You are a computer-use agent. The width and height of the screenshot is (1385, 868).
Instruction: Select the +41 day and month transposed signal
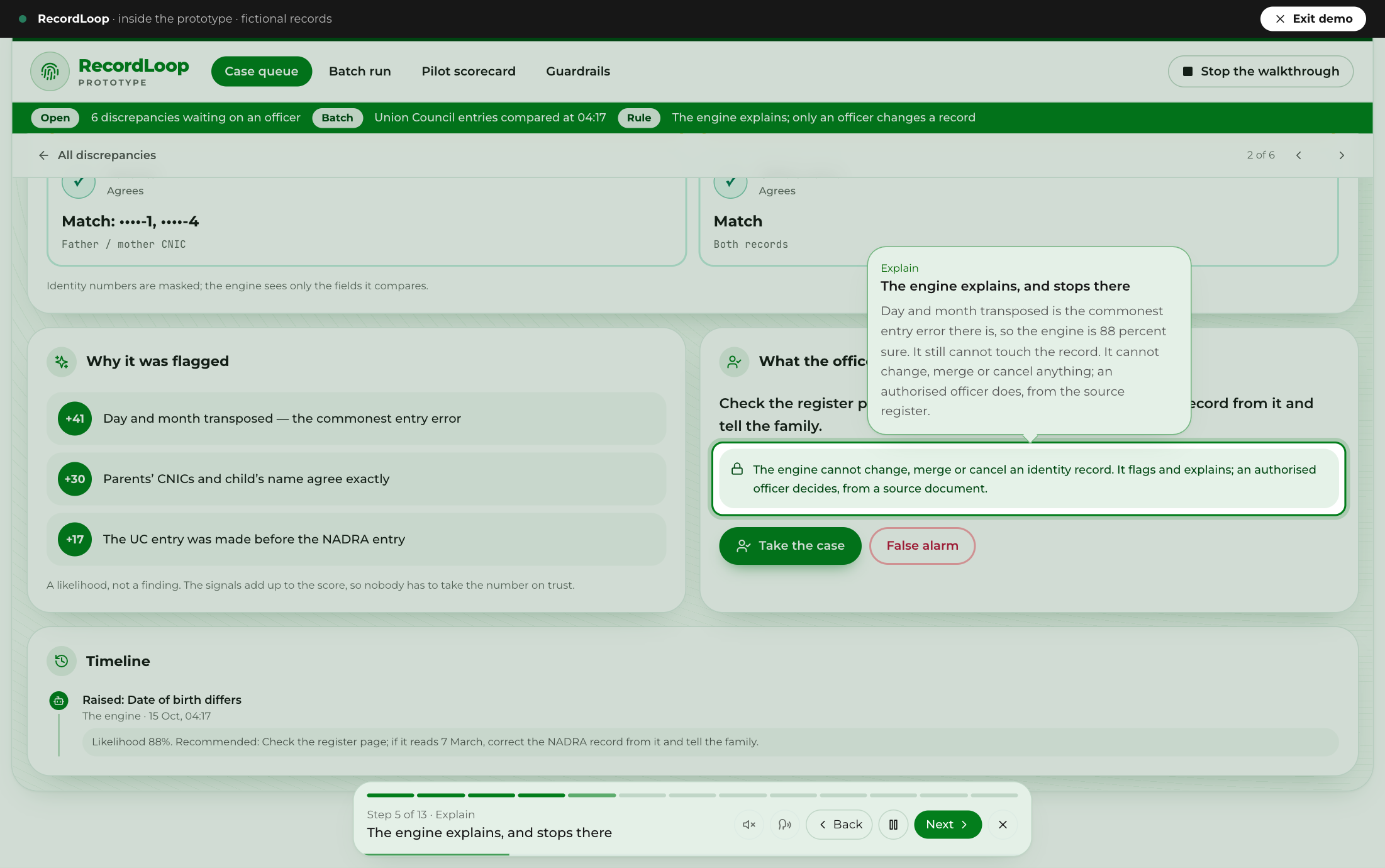point(356,418)
